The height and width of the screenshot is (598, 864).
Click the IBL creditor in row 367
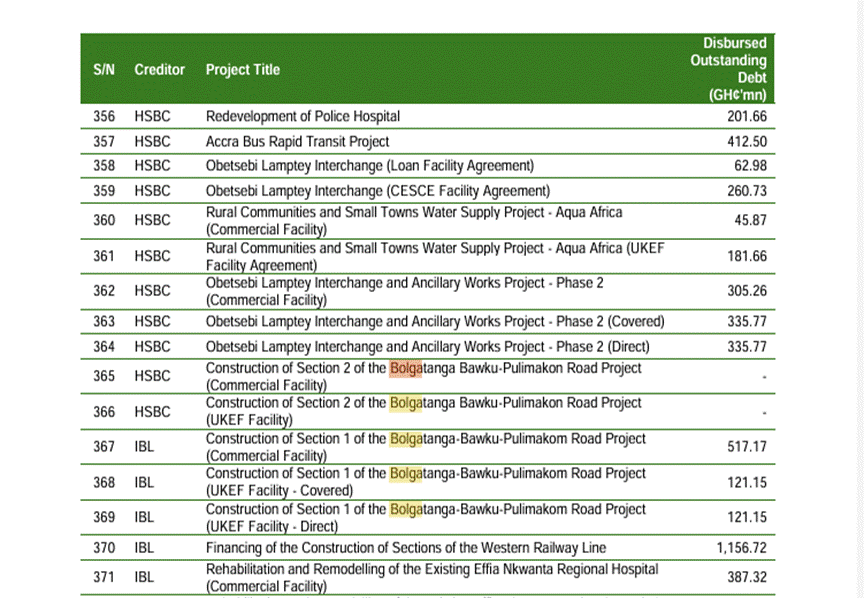pyautogui.click(x=144, y=446)
